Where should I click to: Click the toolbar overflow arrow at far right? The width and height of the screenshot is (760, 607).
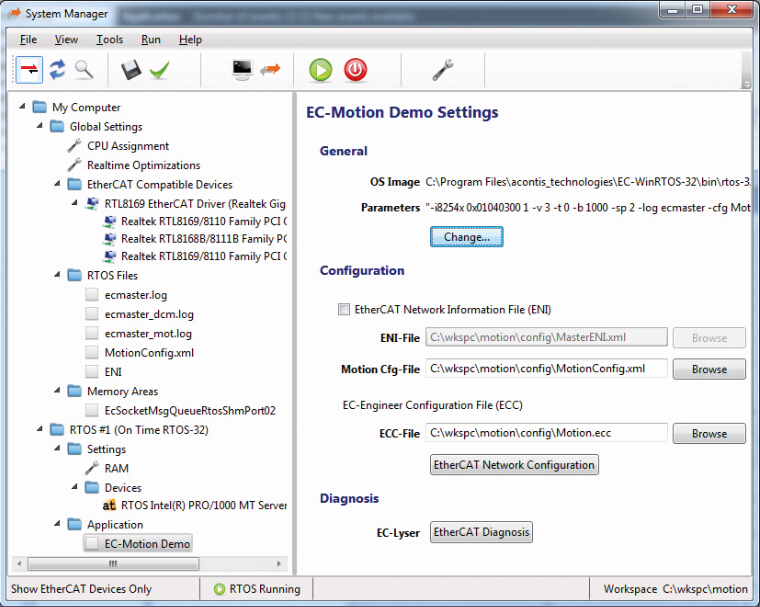pyautogui.click(x=746, y=85)
